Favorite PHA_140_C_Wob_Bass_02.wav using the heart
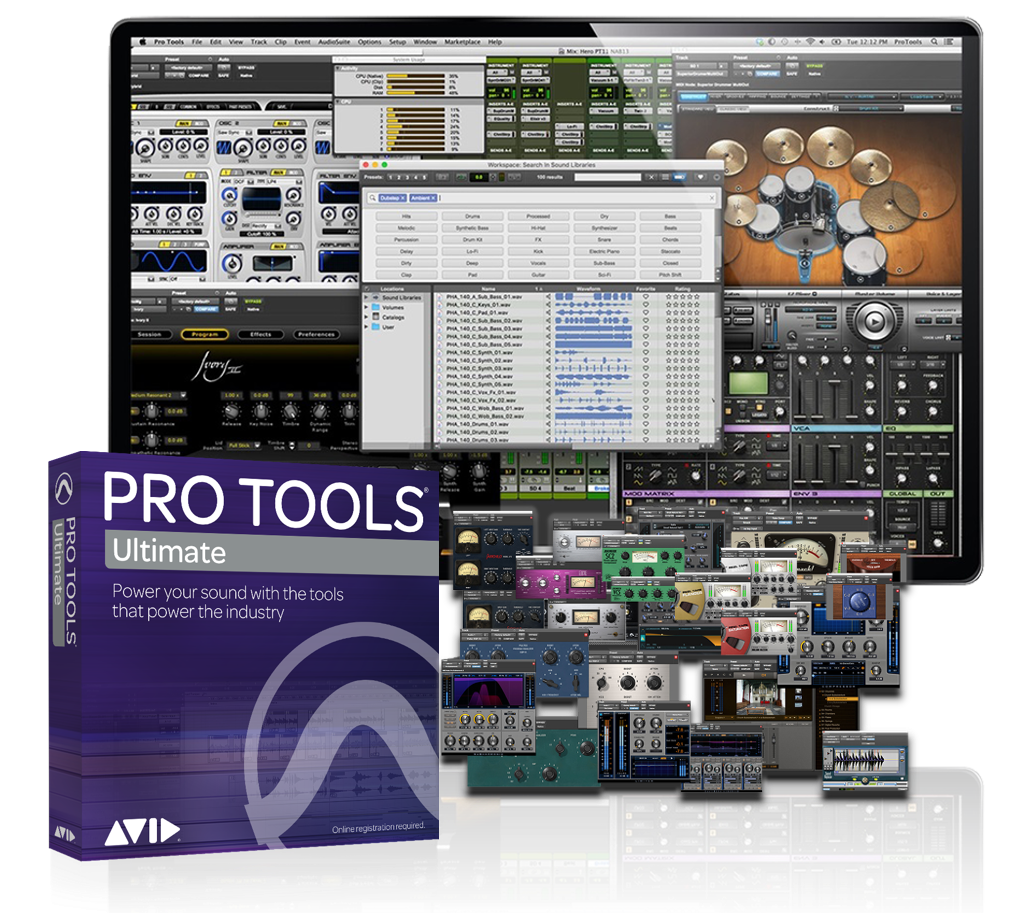 (x=646, y=416)
